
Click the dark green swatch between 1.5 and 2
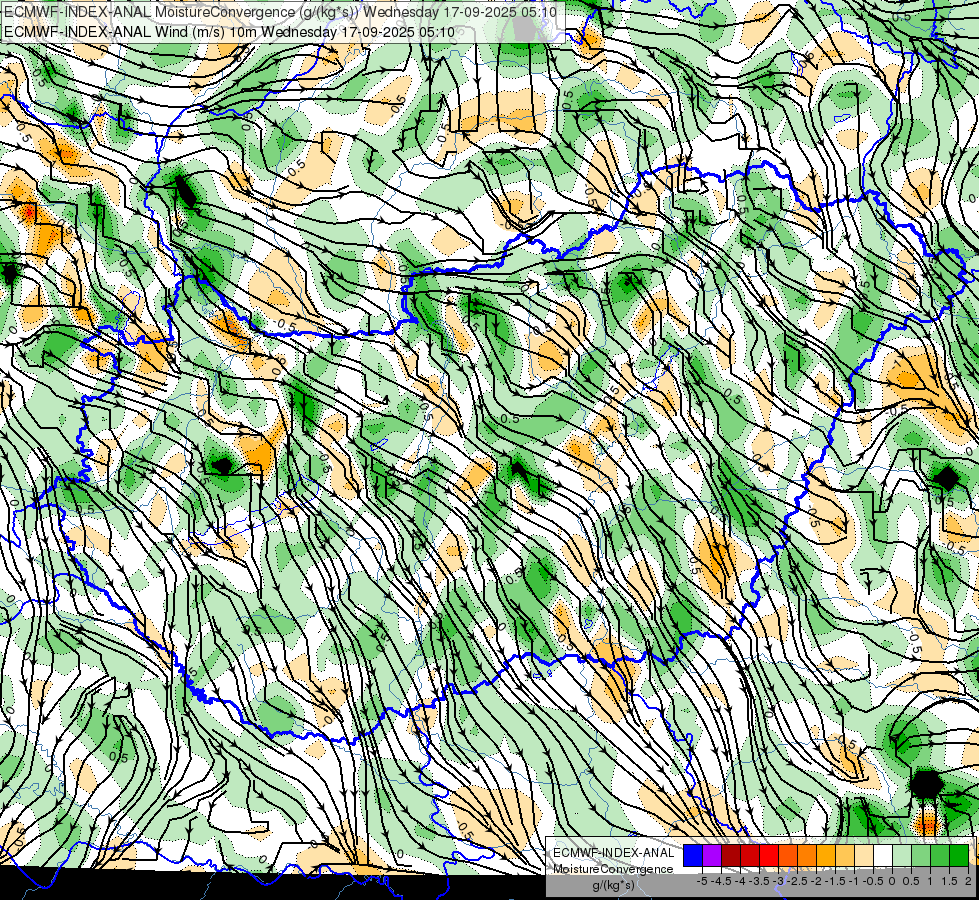point(959,856)
